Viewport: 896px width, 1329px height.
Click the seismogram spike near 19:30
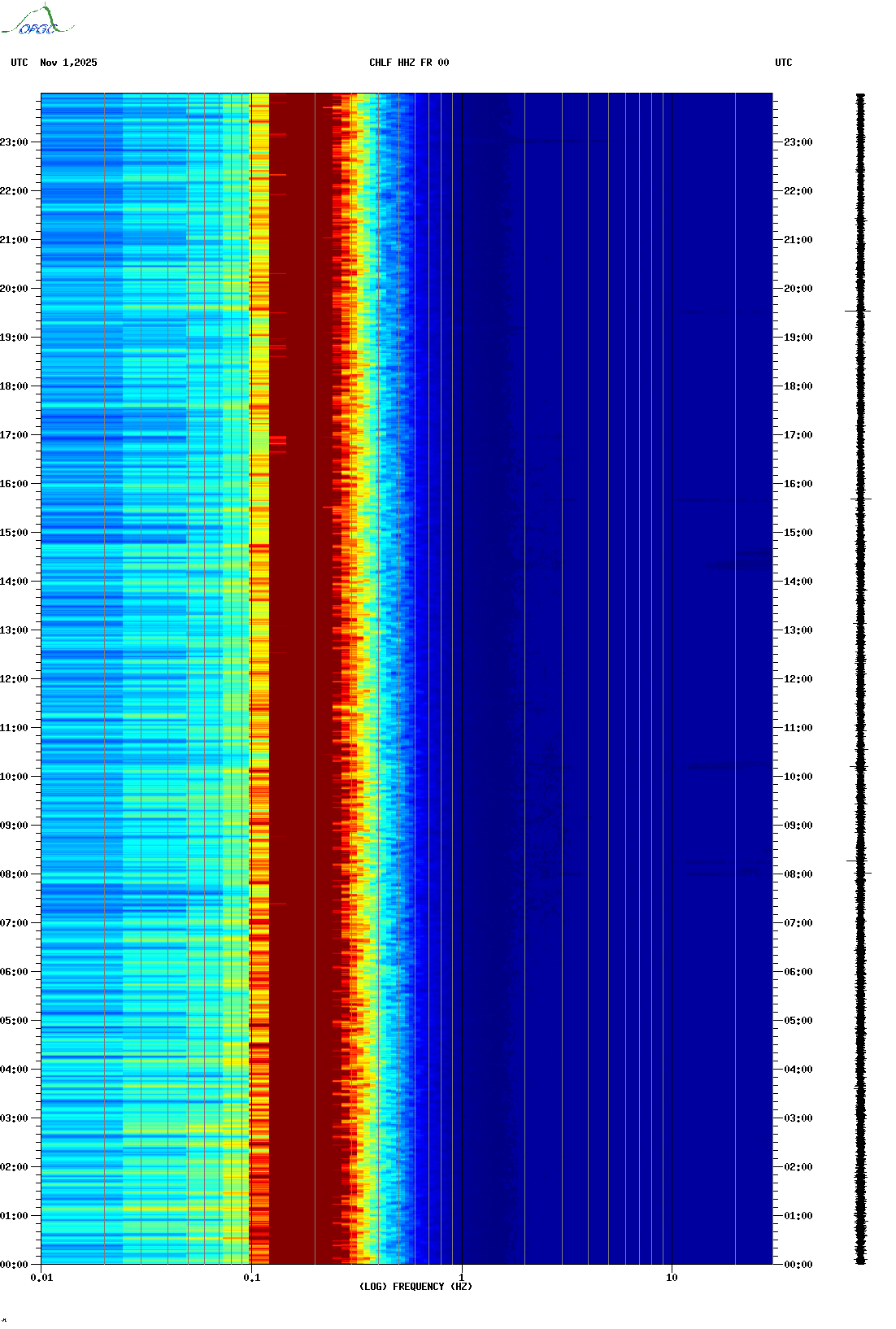coord(859,311)
